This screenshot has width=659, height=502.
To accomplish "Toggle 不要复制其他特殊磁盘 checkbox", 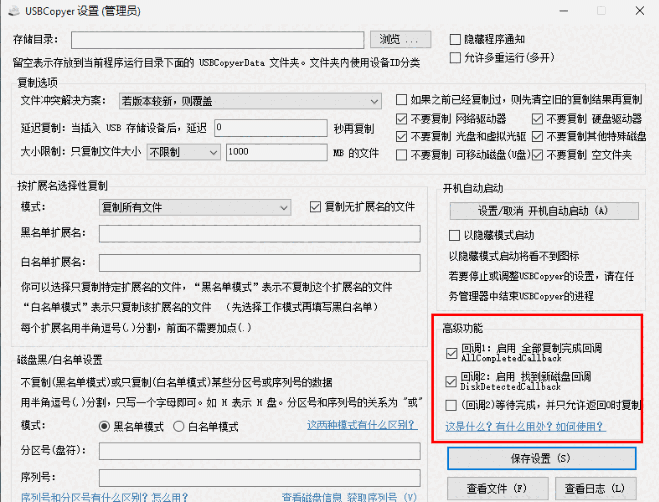I will pos(537,137).
